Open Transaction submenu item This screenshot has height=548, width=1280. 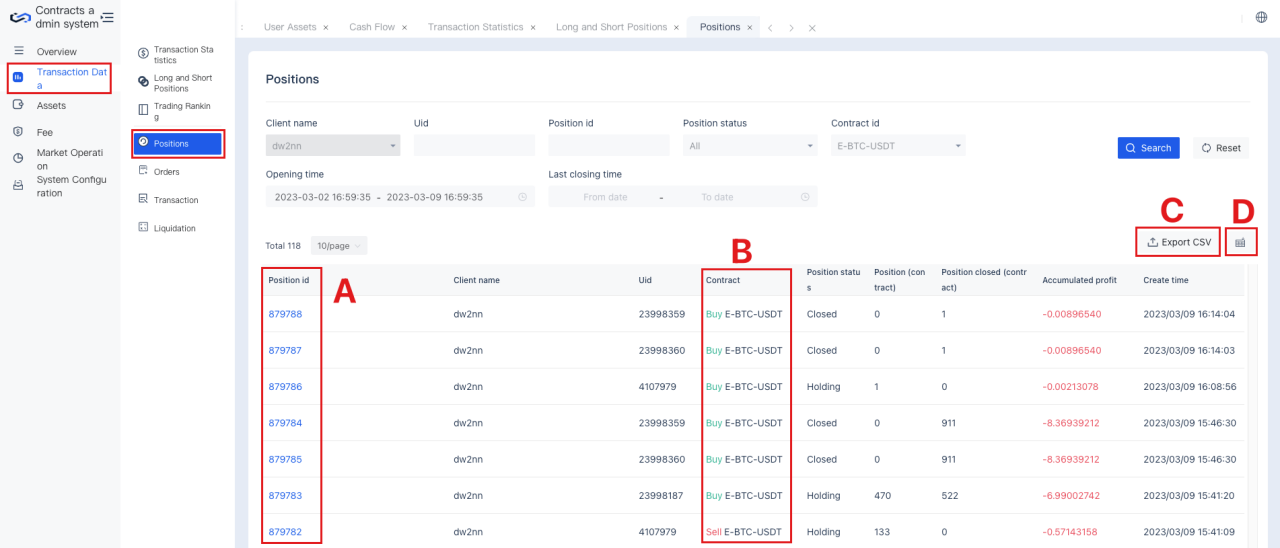(x=176, y=200)
